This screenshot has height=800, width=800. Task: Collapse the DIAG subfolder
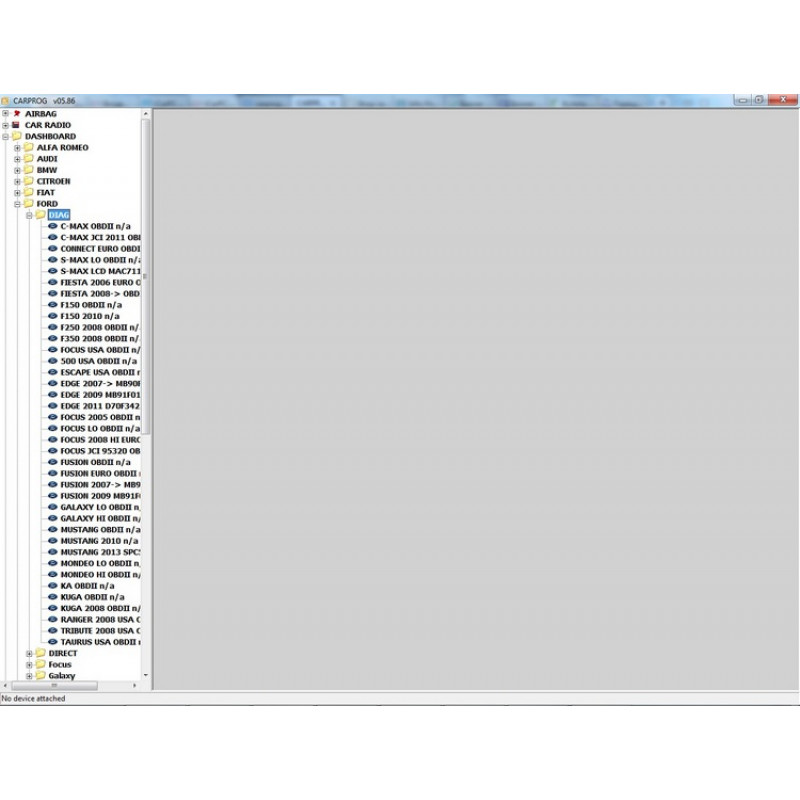(x=29, y=215)
